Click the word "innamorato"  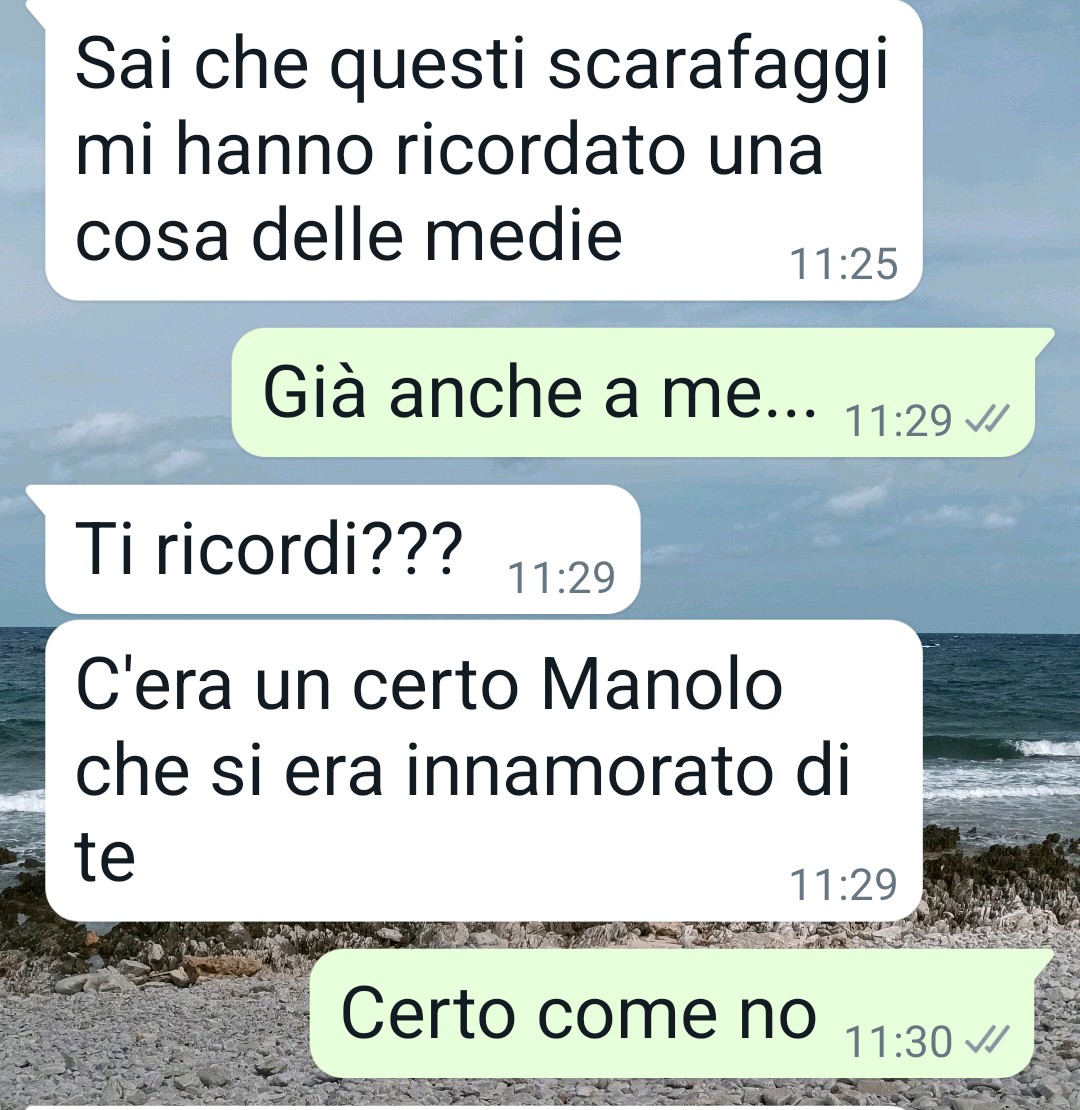(x=590, y=770)
